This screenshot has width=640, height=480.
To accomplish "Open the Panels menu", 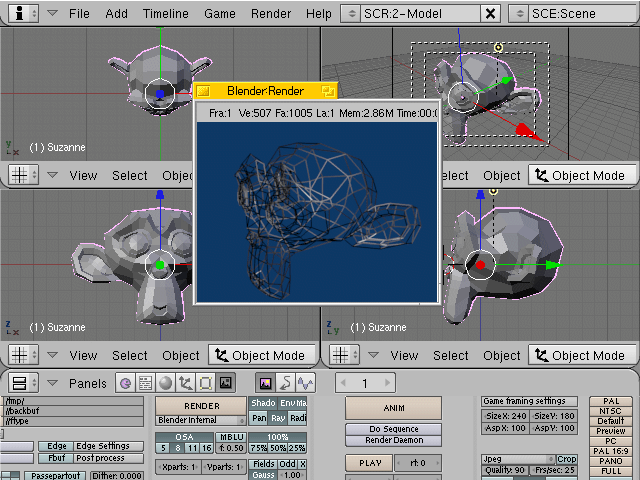I will click(x=87, y=384).
